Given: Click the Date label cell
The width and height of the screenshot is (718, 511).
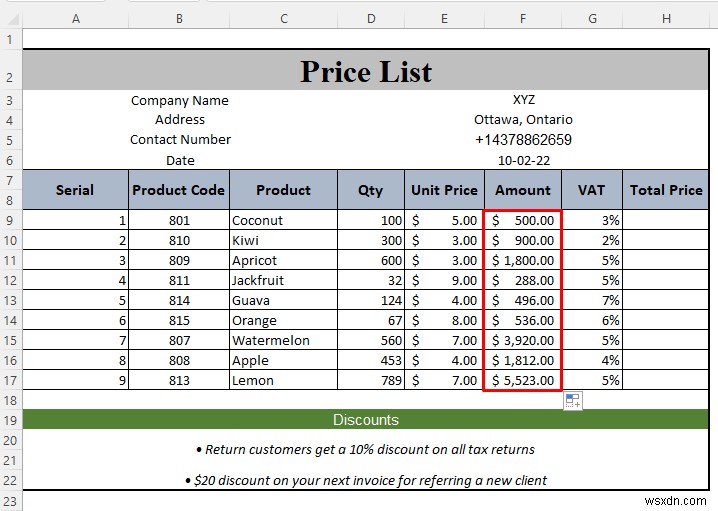Looking at the screenshot, I should pos(180,160).
